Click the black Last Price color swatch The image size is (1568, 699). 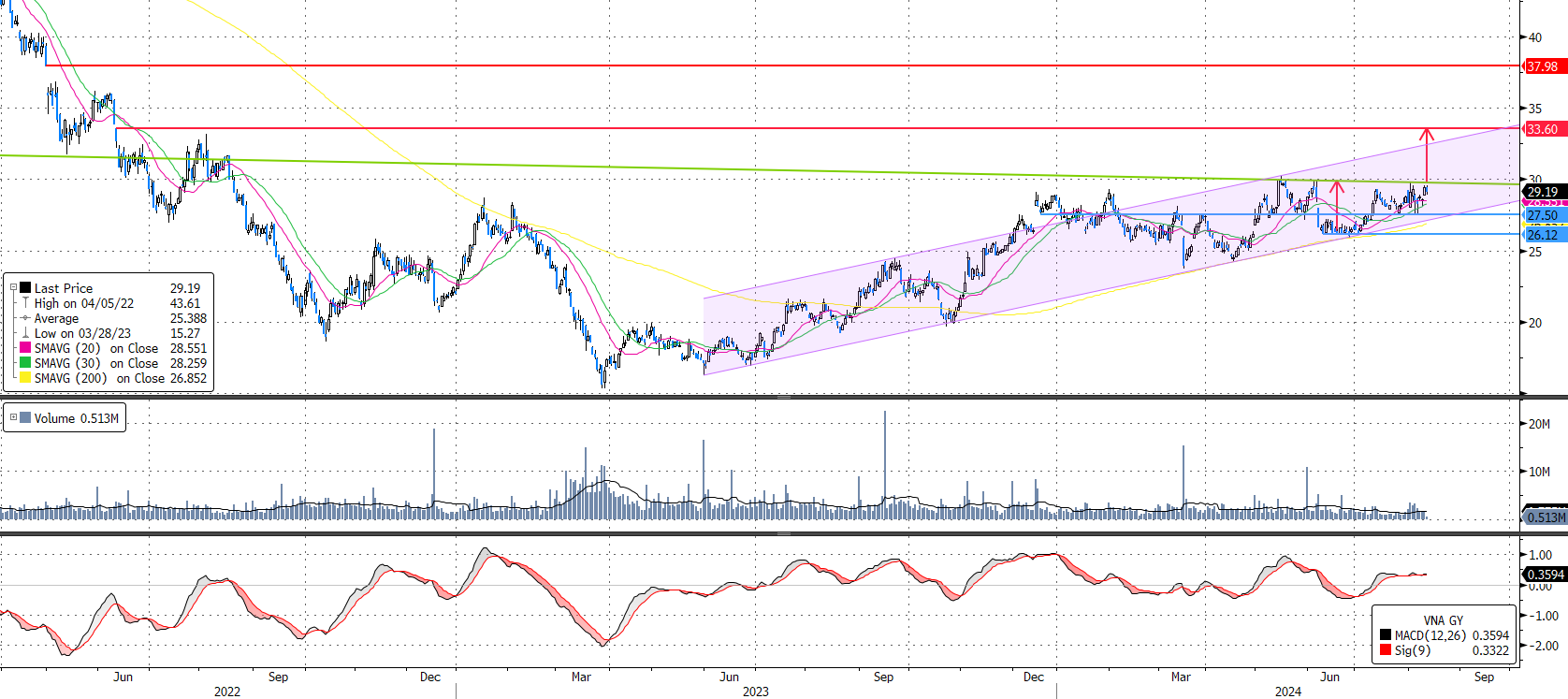(x=25, y=288)
